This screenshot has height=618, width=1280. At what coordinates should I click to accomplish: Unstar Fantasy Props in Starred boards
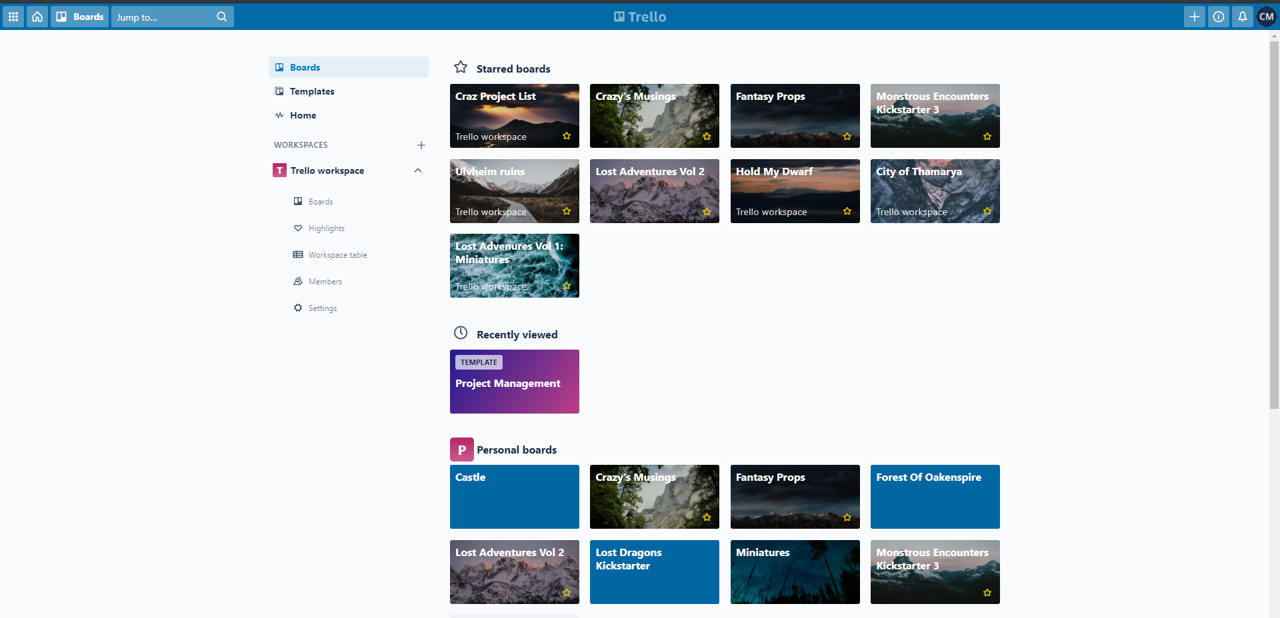(x=847, y=136)
